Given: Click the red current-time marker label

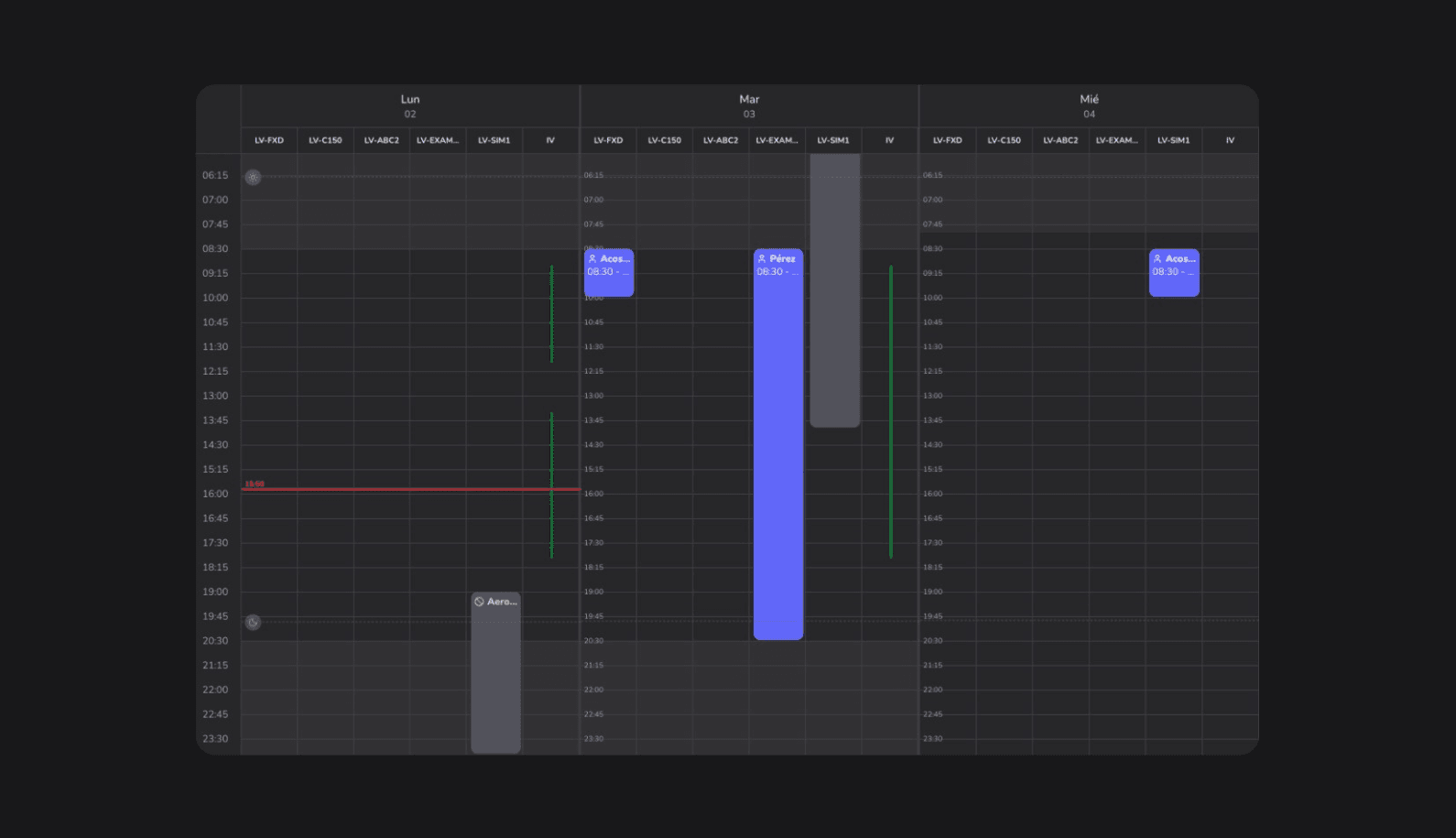Looking at the screenshot, I should point(255,484).
